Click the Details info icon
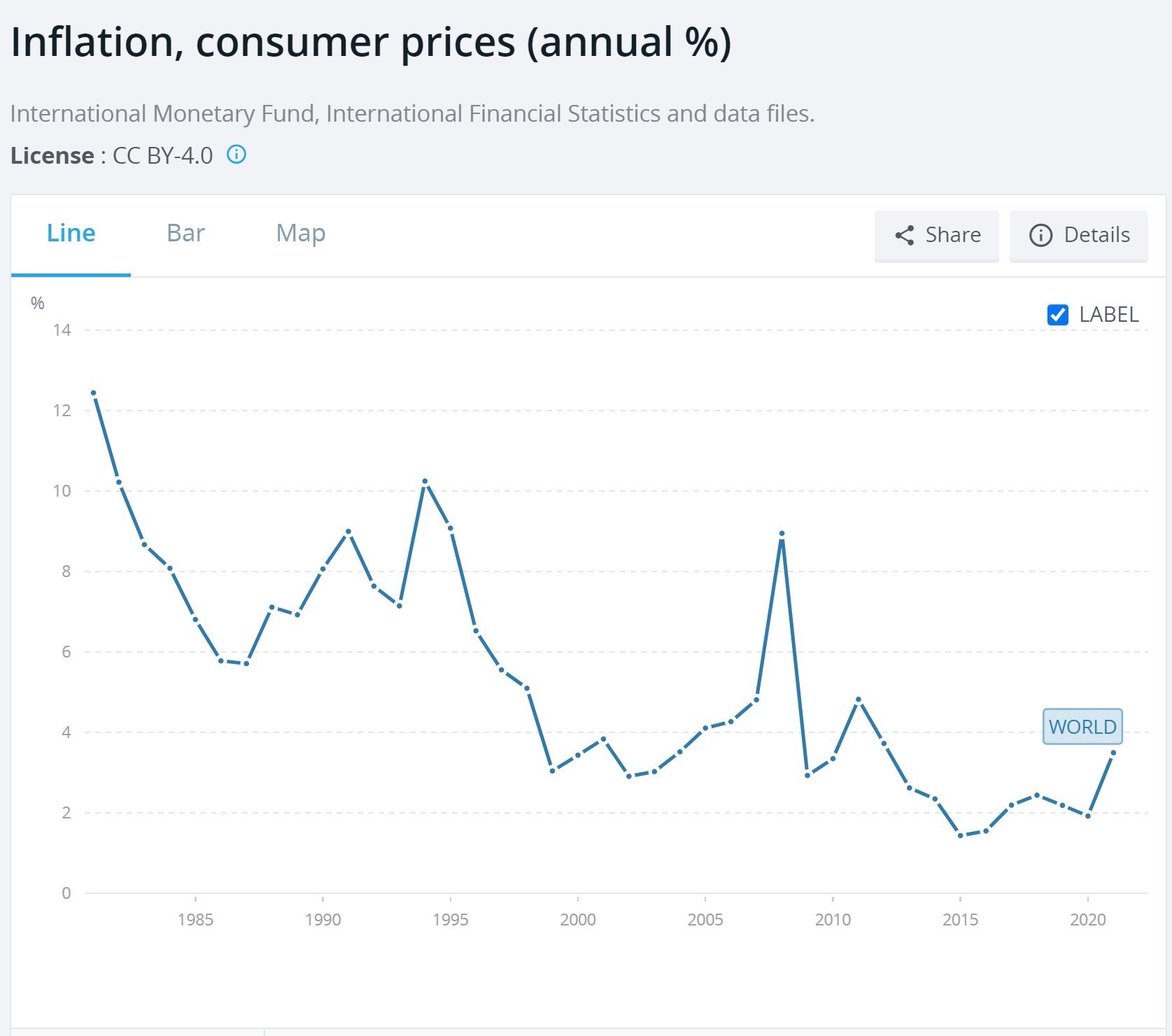Viewport: 1172px width, 1036px height. pos(1040,235)
